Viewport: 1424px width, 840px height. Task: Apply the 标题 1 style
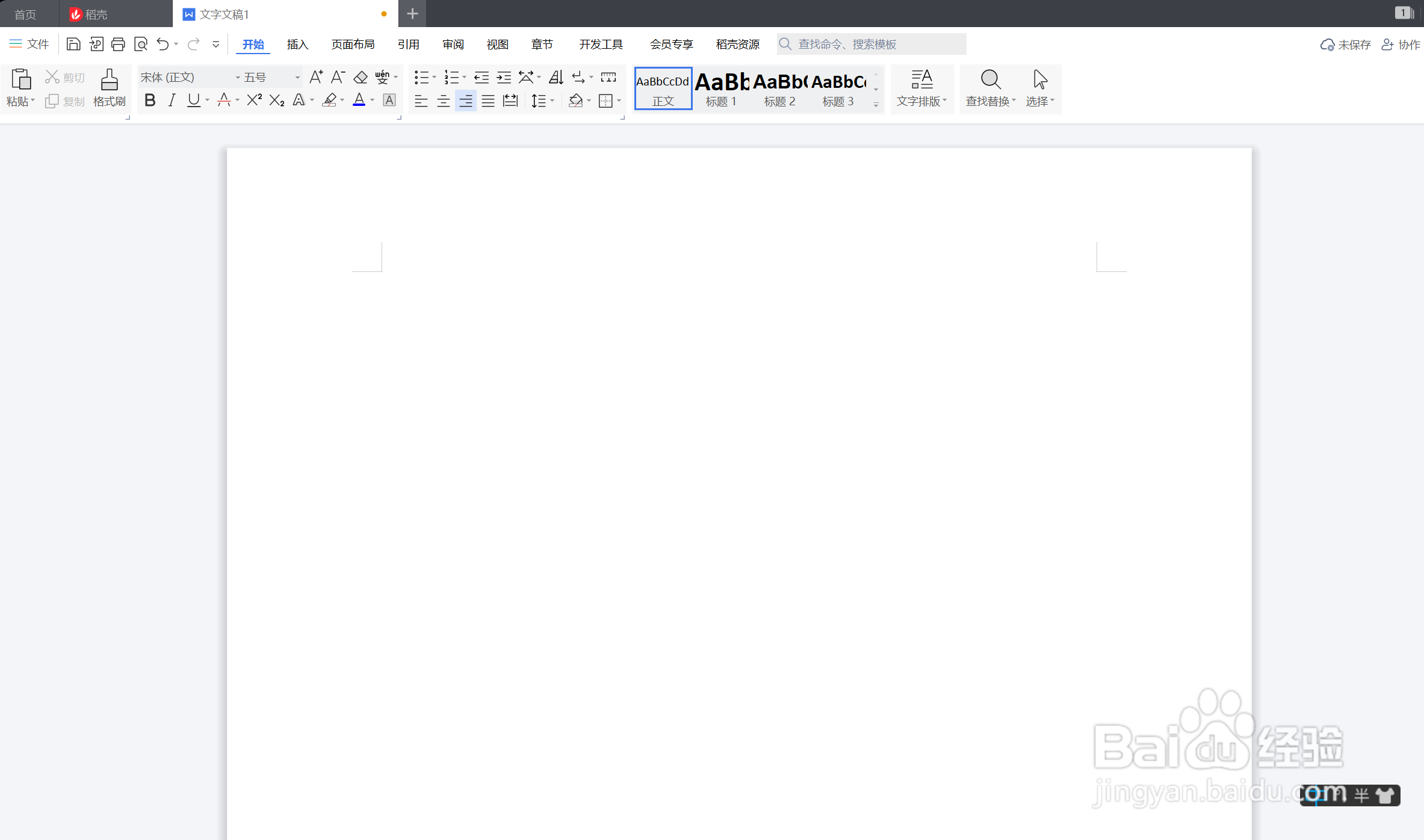pos(722,88)
